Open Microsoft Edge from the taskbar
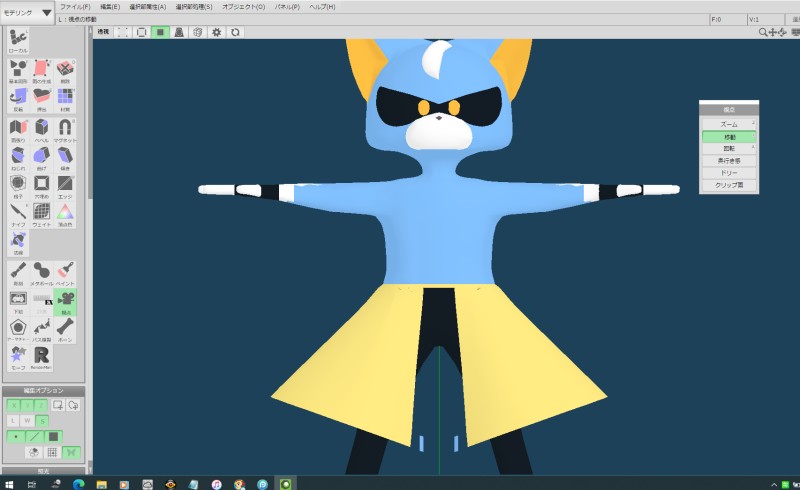The image size is (800, 490). tap(78, 484)
